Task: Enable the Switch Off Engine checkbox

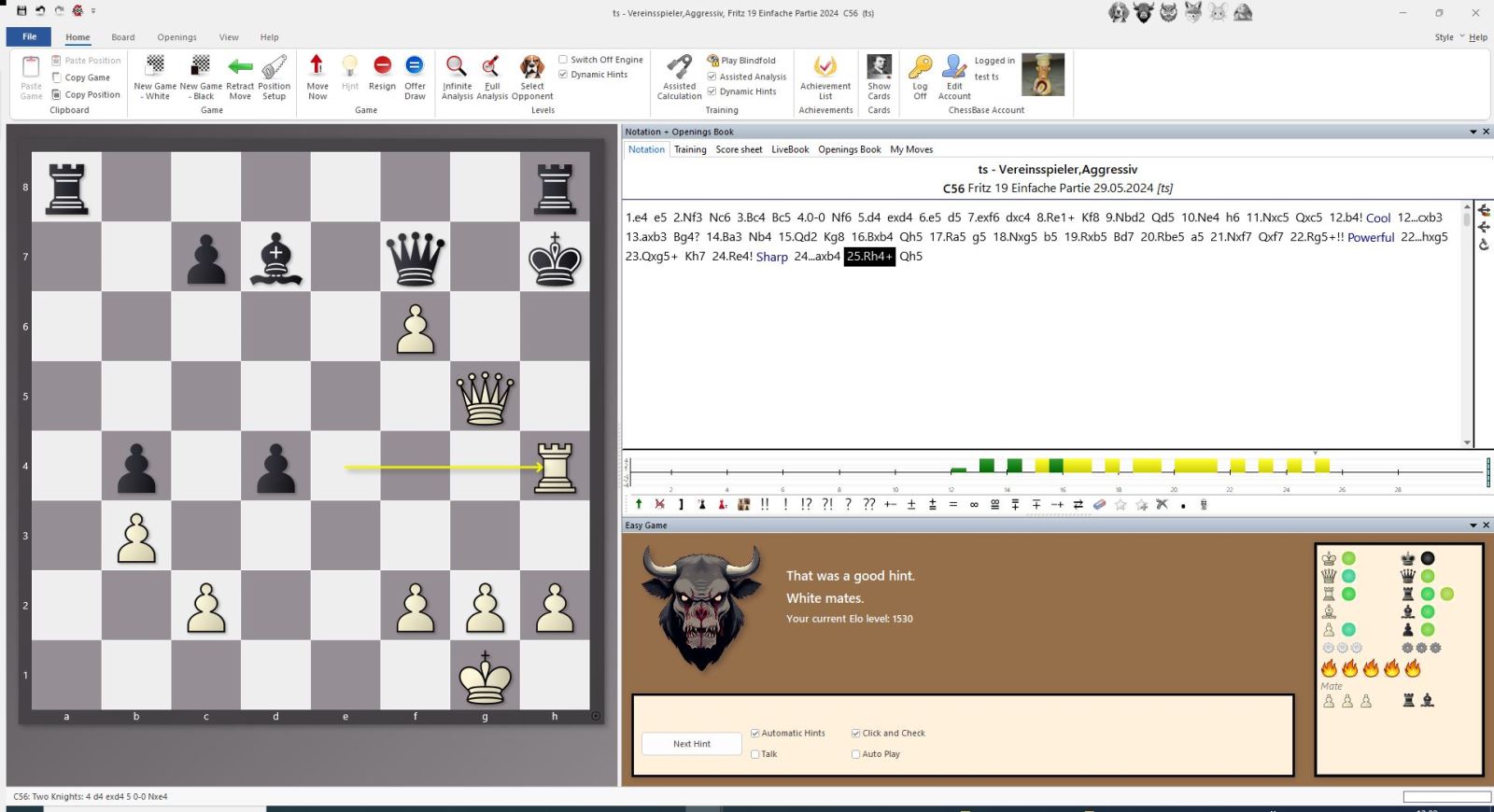Action: pyautogui.click(x=563, y=60)
